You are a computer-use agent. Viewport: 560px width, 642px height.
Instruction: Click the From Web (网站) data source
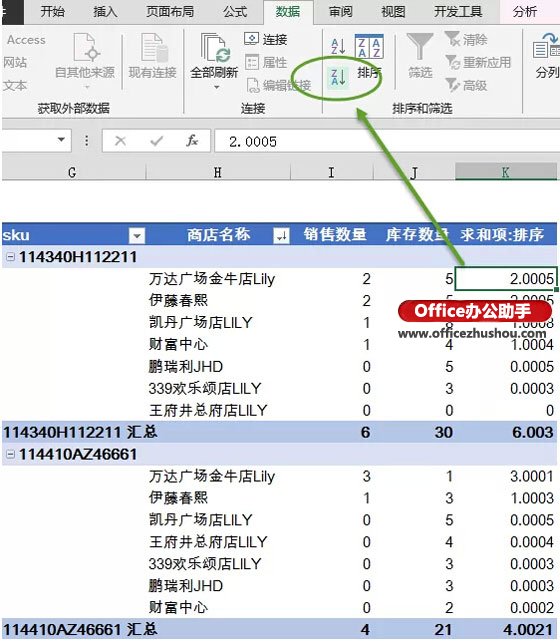coord(15,63)
